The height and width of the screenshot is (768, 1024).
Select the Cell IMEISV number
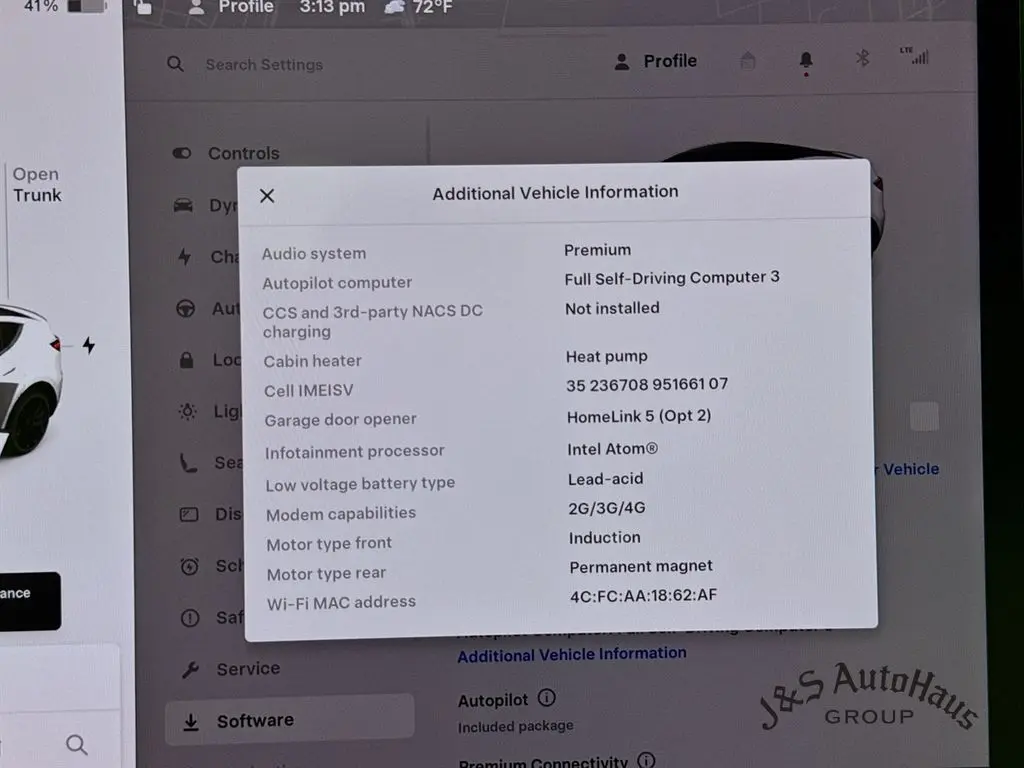tap(647, 385)
